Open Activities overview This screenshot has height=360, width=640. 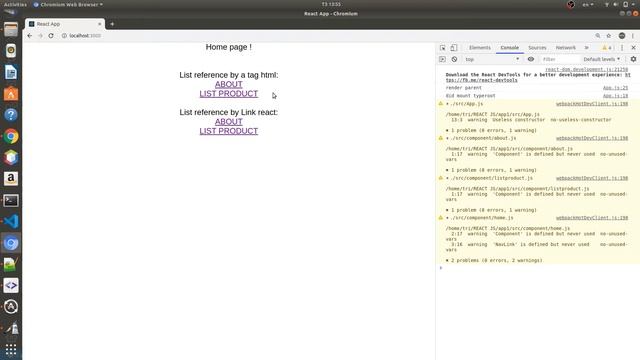point(15,4)
